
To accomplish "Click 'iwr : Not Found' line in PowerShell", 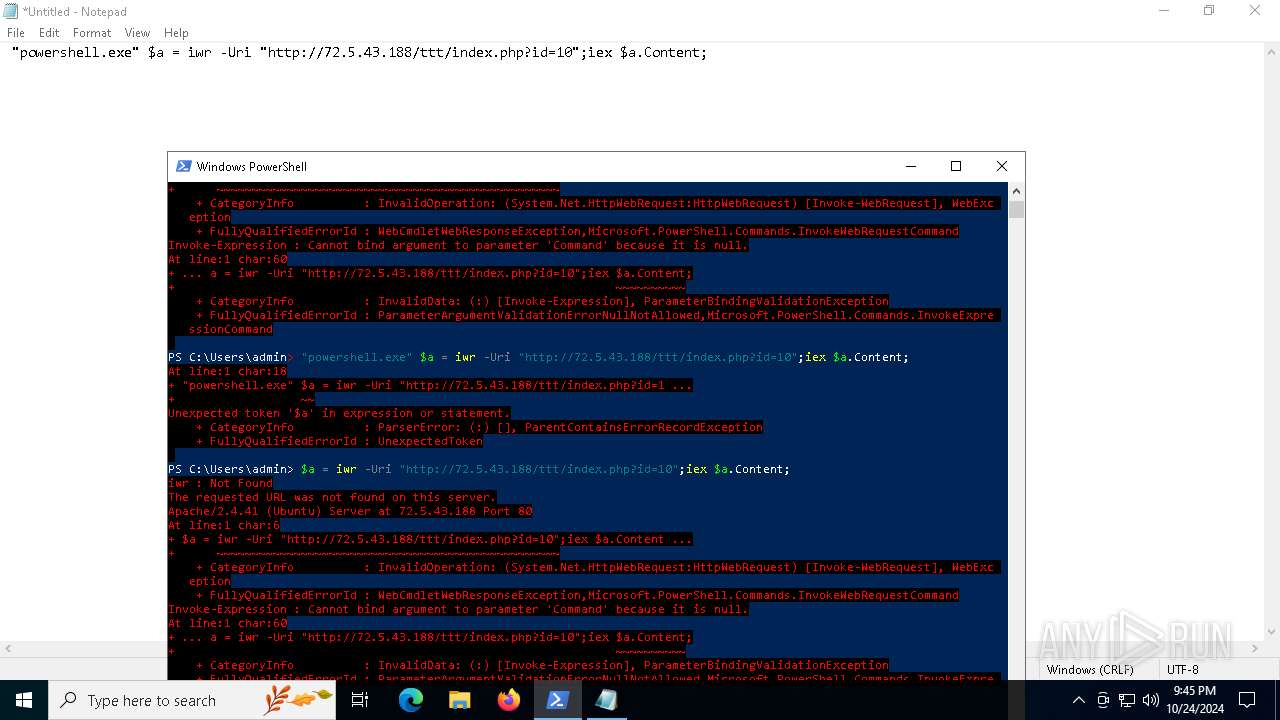I will [x=220, y=483].
